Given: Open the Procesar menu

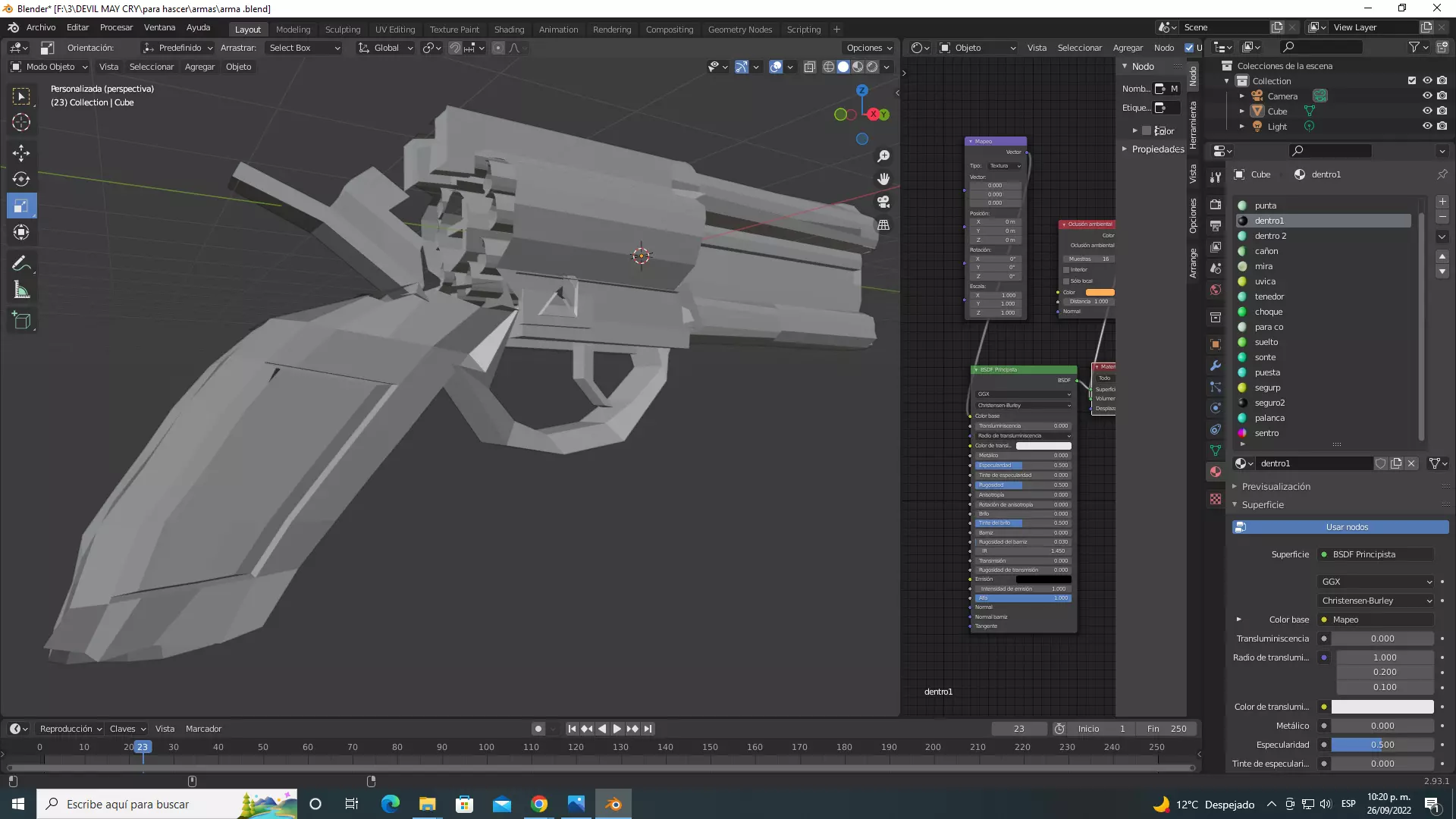Looking at the screenshot, I should (x=116, y=28).
